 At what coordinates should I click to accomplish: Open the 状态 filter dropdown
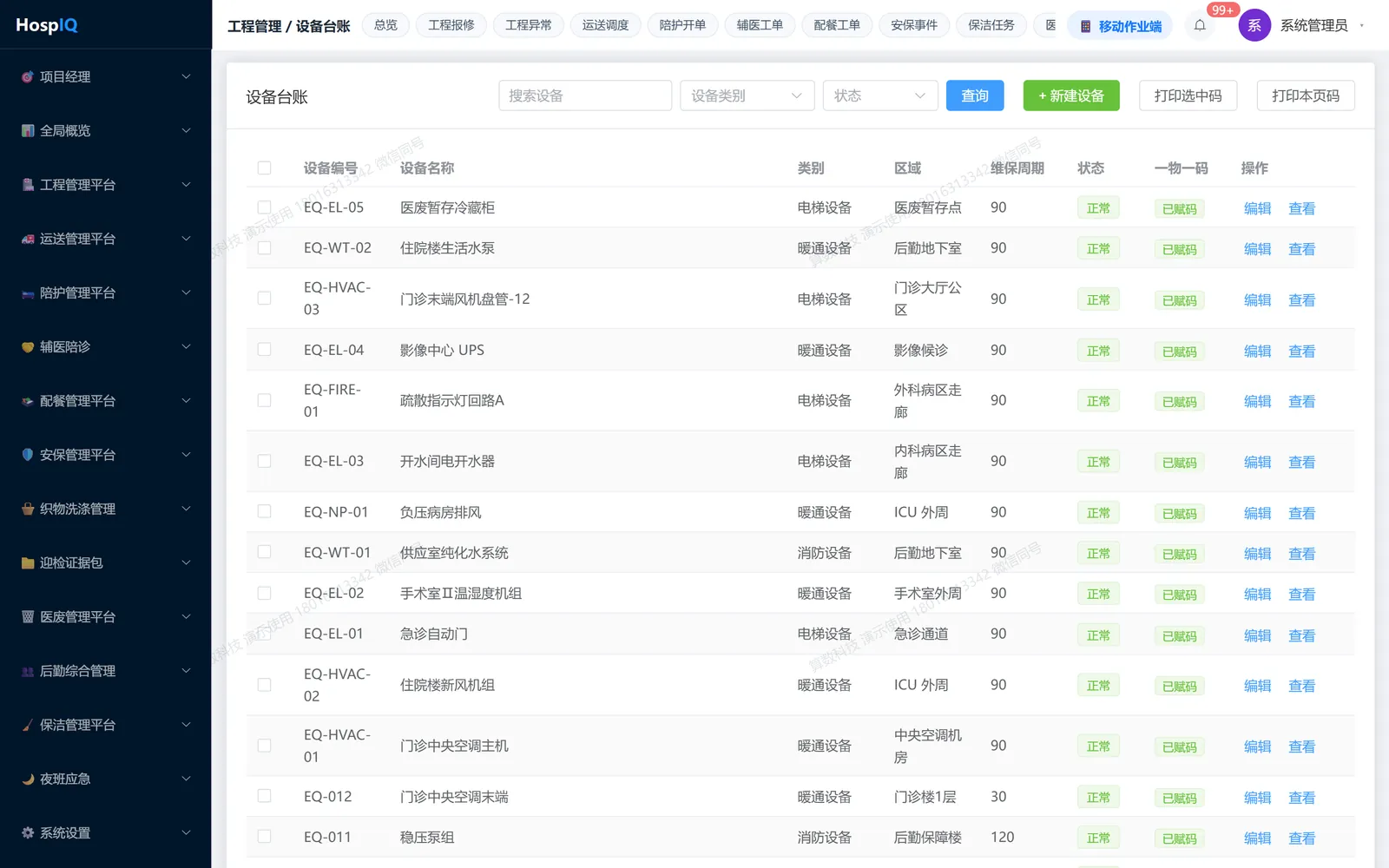(880, 95)
